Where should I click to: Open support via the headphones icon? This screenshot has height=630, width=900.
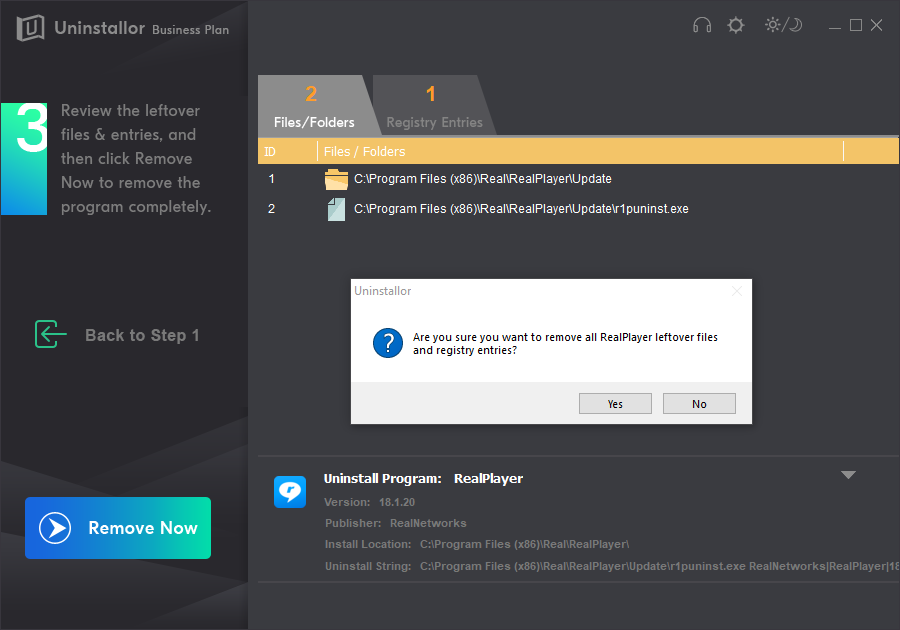[701, 25]
